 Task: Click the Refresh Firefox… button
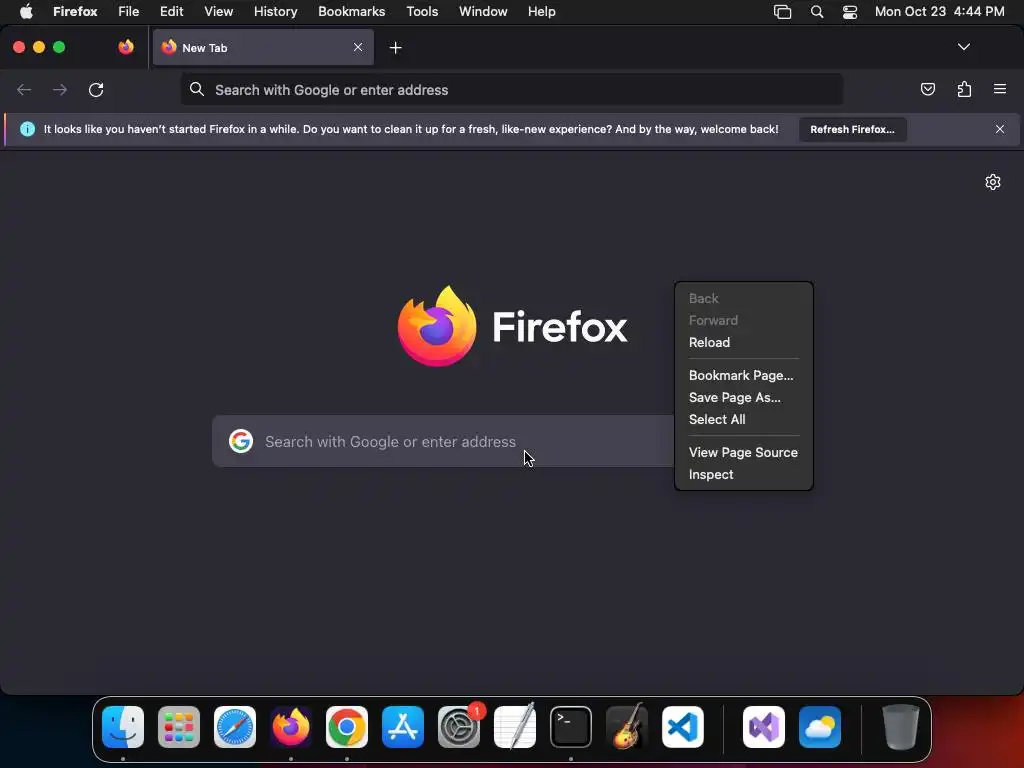pyautogui.click(x=852, y=129)
